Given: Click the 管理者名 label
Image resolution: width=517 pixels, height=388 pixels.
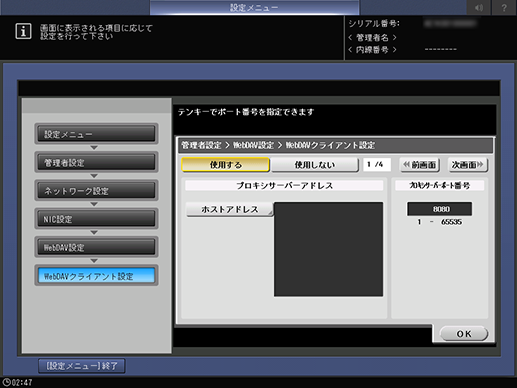Looking at the screenshot, I should 372,37.
